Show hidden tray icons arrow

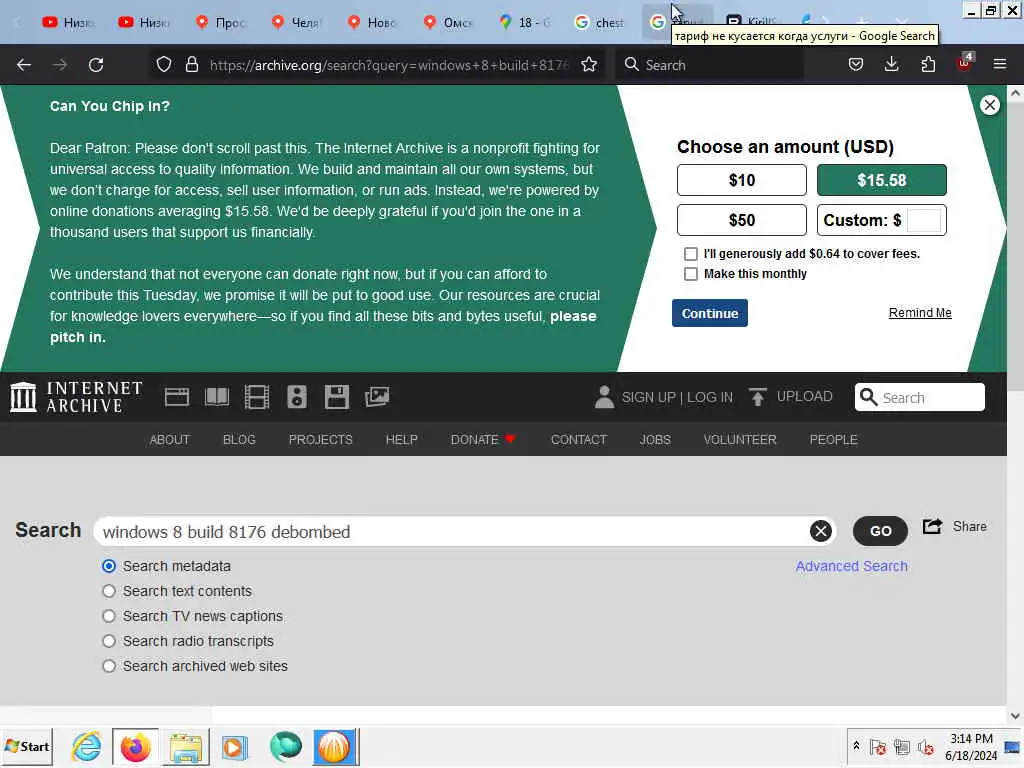click(856, 746)
